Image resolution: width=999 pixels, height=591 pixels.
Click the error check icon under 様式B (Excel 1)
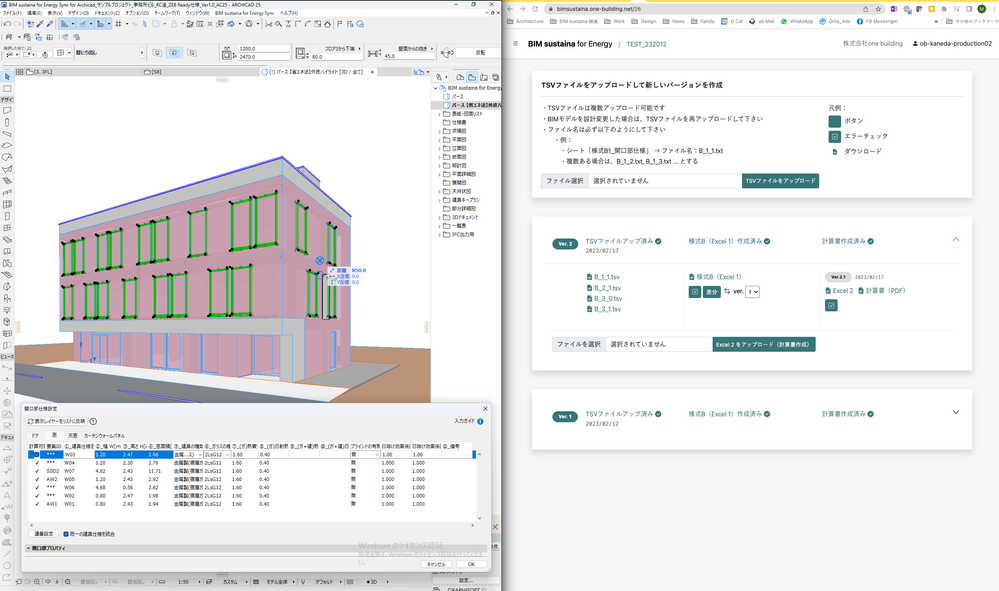tap(695, 292)
